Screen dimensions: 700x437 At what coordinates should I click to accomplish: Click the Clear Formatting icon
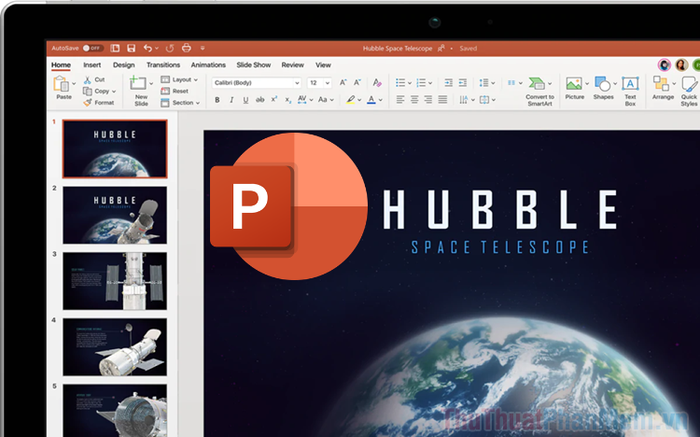pos(377,83)
